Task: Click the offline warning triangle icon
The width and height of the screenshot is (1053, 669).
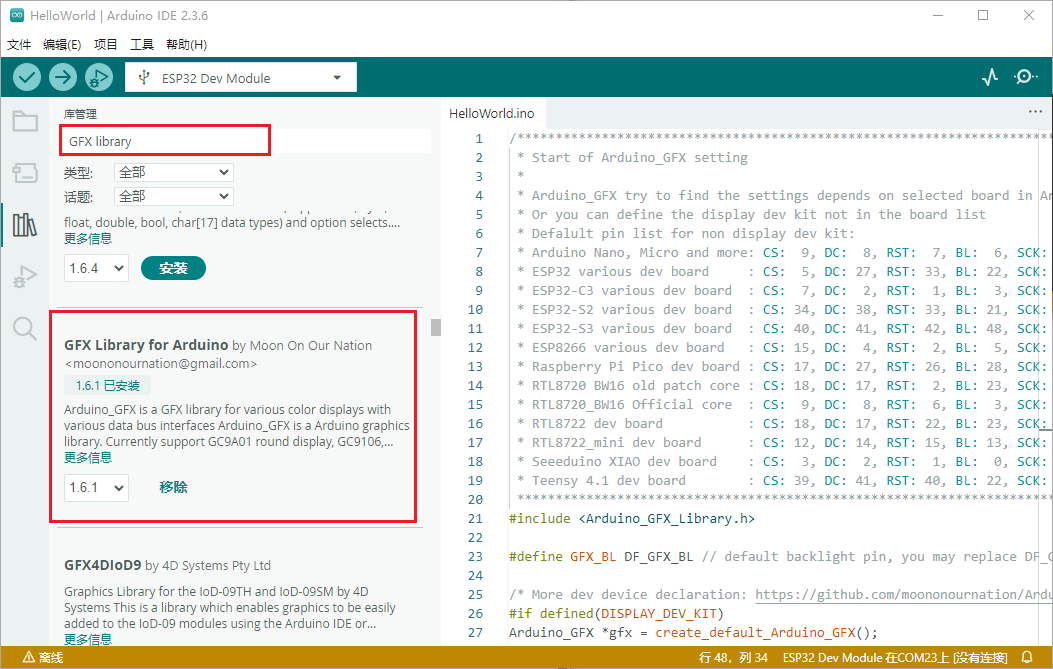Action: click(x=29, y=657)
